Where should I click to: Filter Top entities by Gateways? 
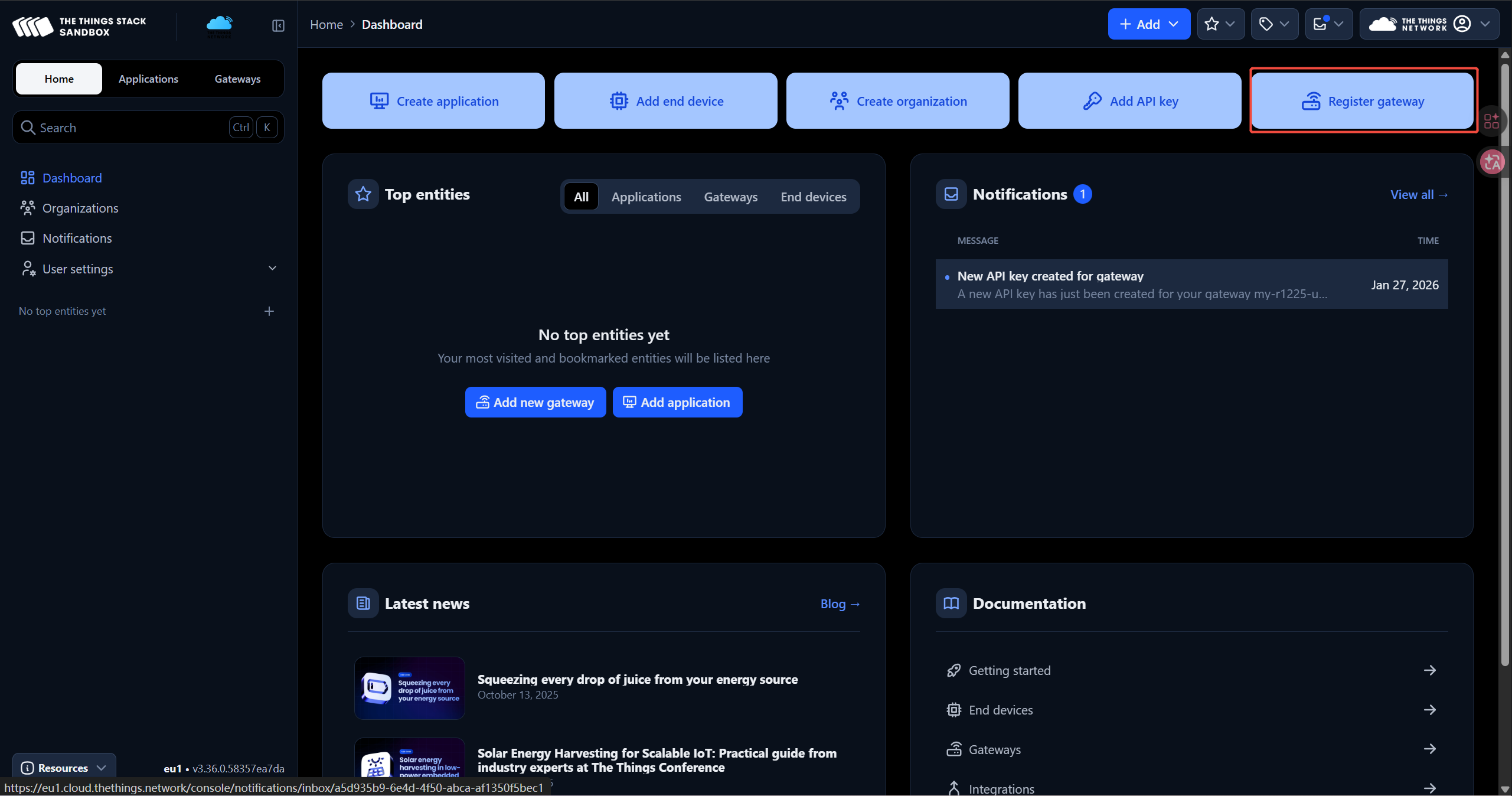(x=730, y=197)
